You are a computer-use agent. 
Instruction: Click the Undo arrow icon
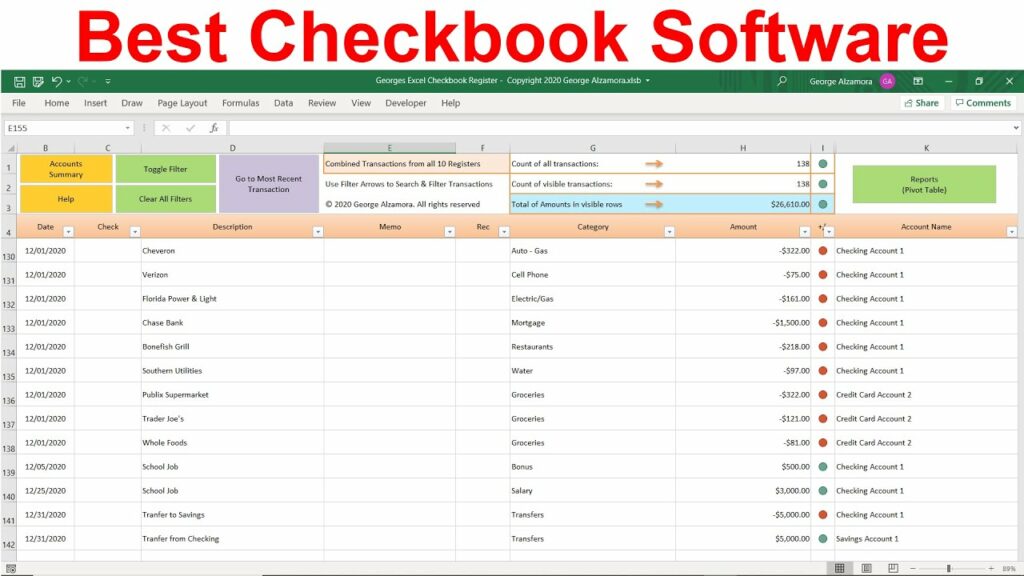(57, 82)
